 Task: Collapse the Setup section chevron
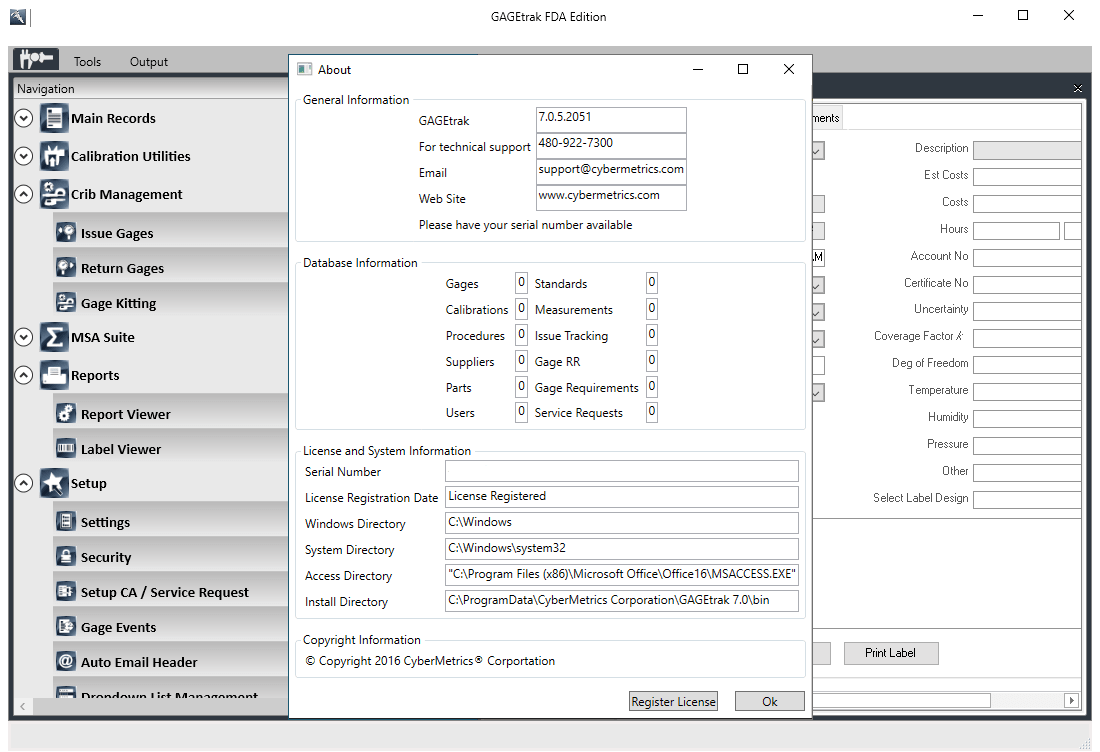tap(24, 484)
